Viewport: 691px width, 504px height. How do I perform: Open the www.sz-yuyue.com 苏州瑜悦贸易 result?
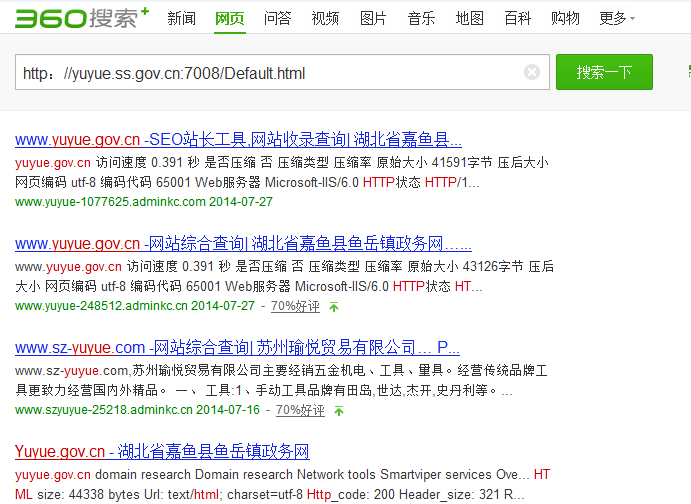237,348
